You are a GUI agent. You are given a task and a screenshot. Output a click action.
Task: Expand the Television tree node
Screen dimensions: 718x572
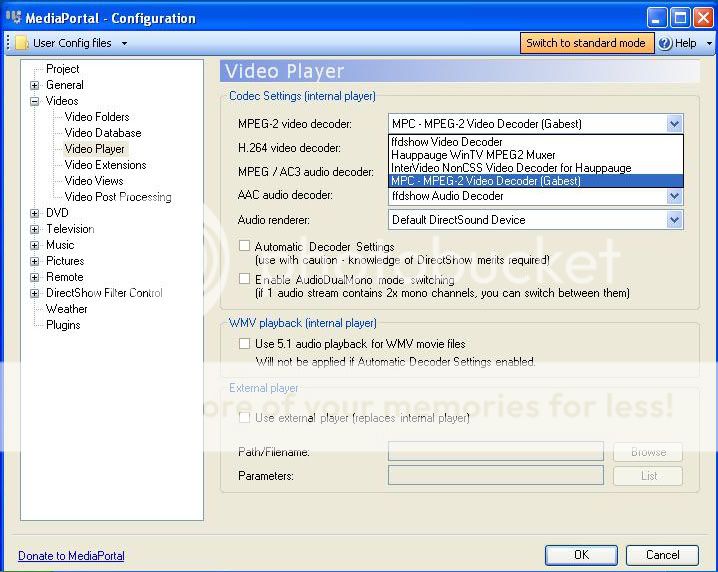(x=35, y=229)
